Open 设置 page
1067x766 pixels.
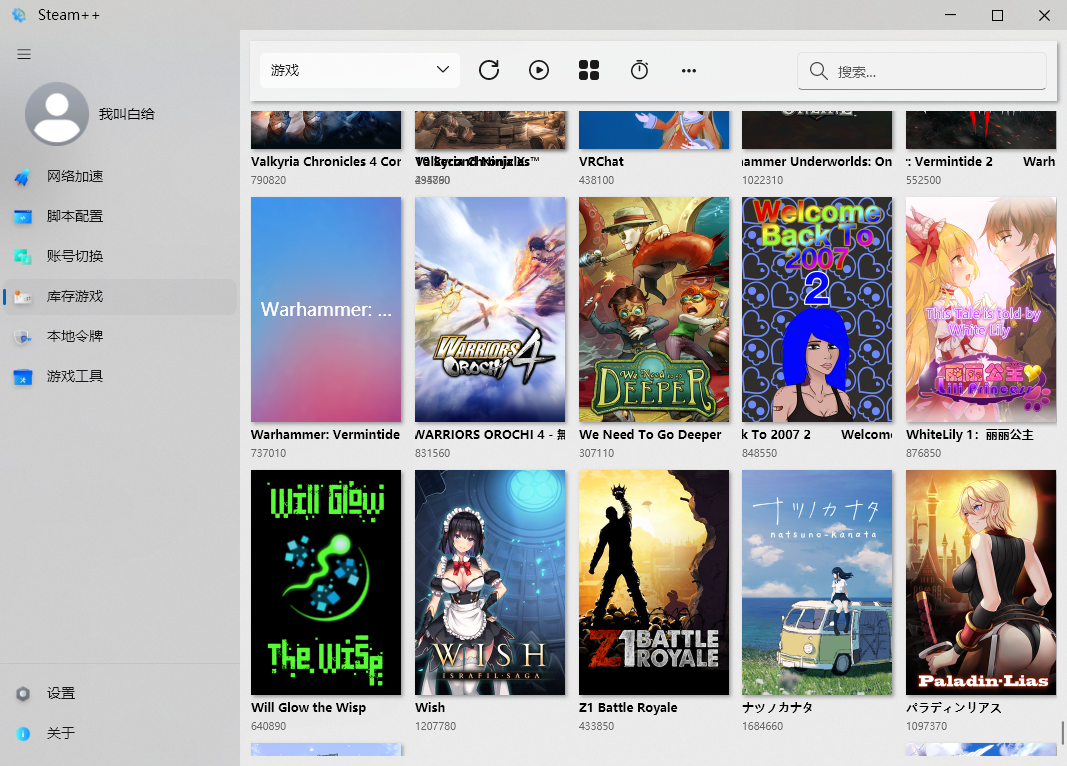coord(119,693)
